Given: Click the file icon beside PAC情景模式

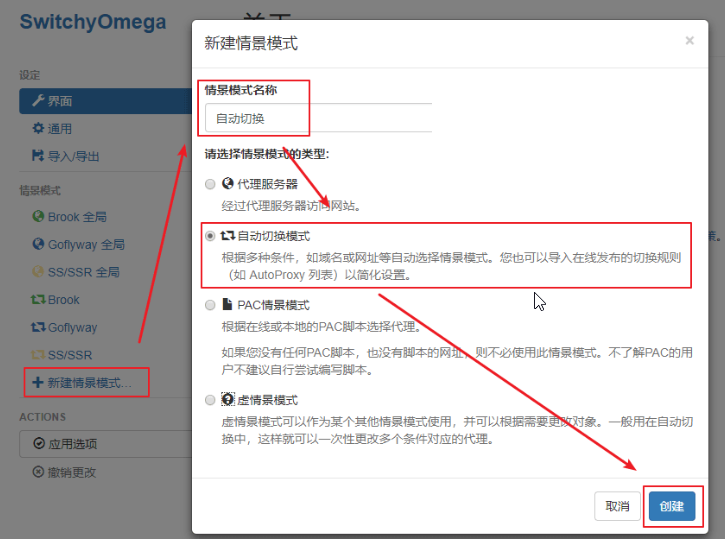Looking at the screenshot, I should (227, 304).
